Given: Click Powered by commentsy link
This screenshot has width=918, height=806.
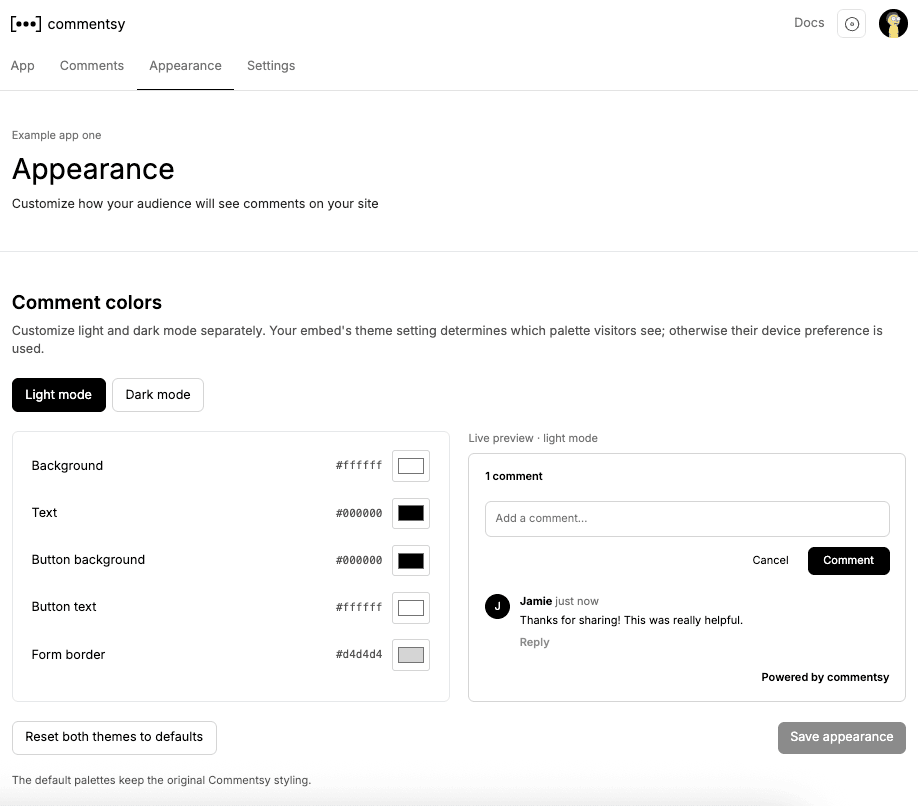Looking at the screenshot, I should pyautogui.click(x=825, y=677).
